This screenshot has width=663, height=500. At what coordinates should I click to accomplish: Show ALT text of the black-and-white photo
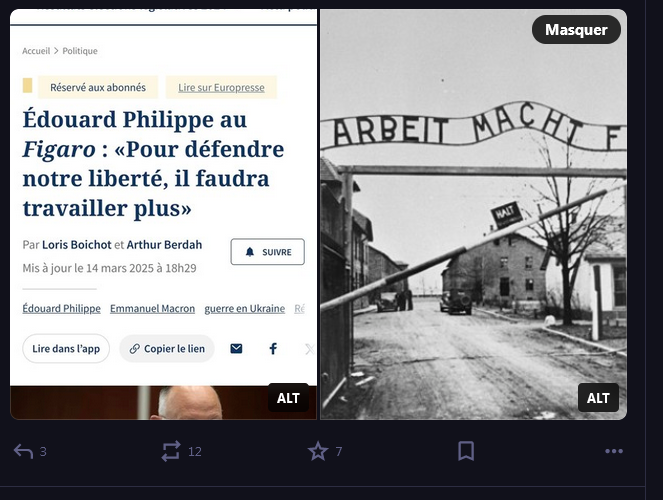coord(598,398)
